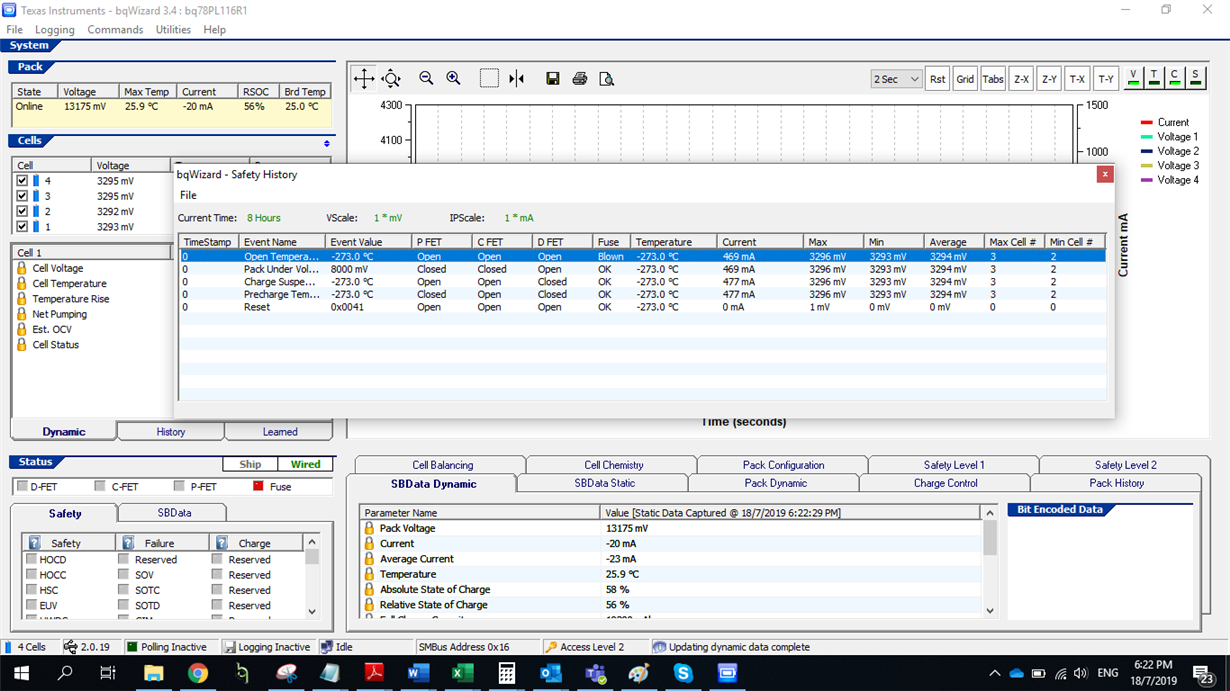
Task: Open the Utilities menu
Action: (173, 30)
